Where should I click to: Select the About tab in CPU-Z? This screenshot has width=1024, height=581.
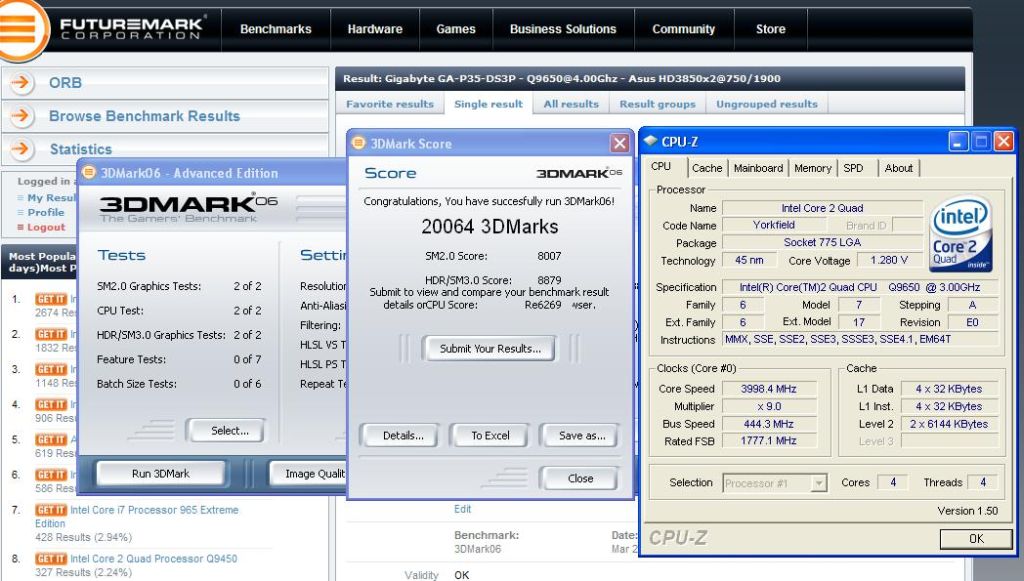tap(899, 168)
